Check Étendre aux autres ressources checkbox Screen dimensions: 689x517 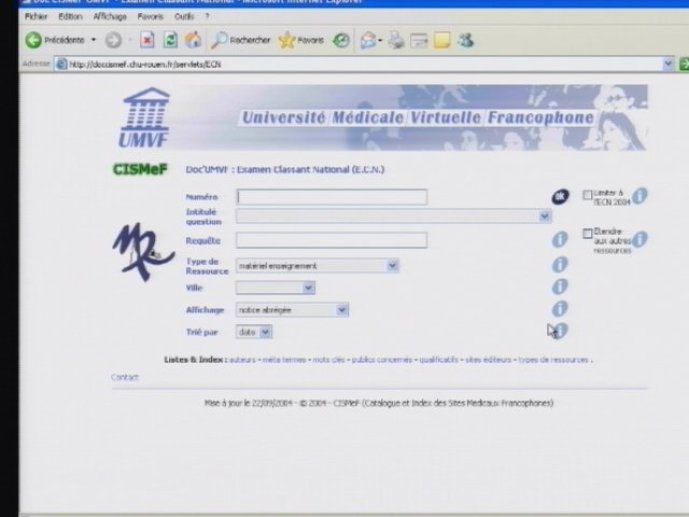[587, 233]
